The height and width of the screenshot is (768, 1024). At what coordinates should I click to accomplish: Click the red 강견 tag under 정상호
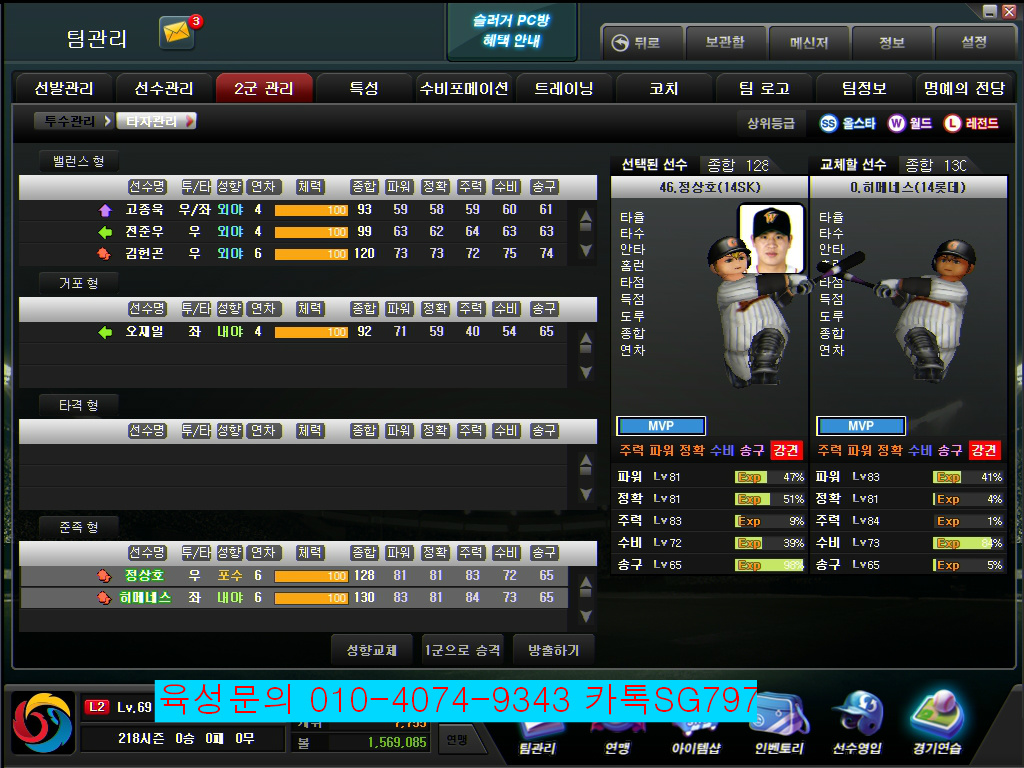pos(786,450)
